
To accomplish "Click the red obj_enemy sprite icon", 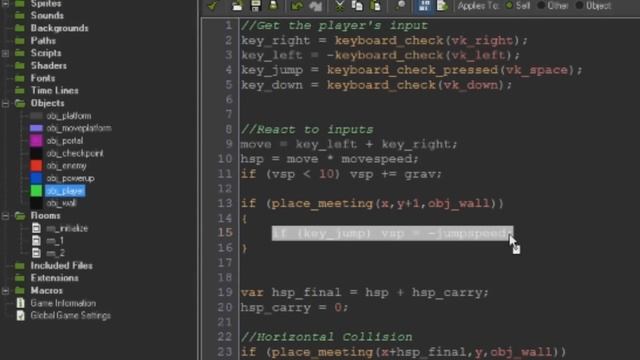I will pos(36,166).
